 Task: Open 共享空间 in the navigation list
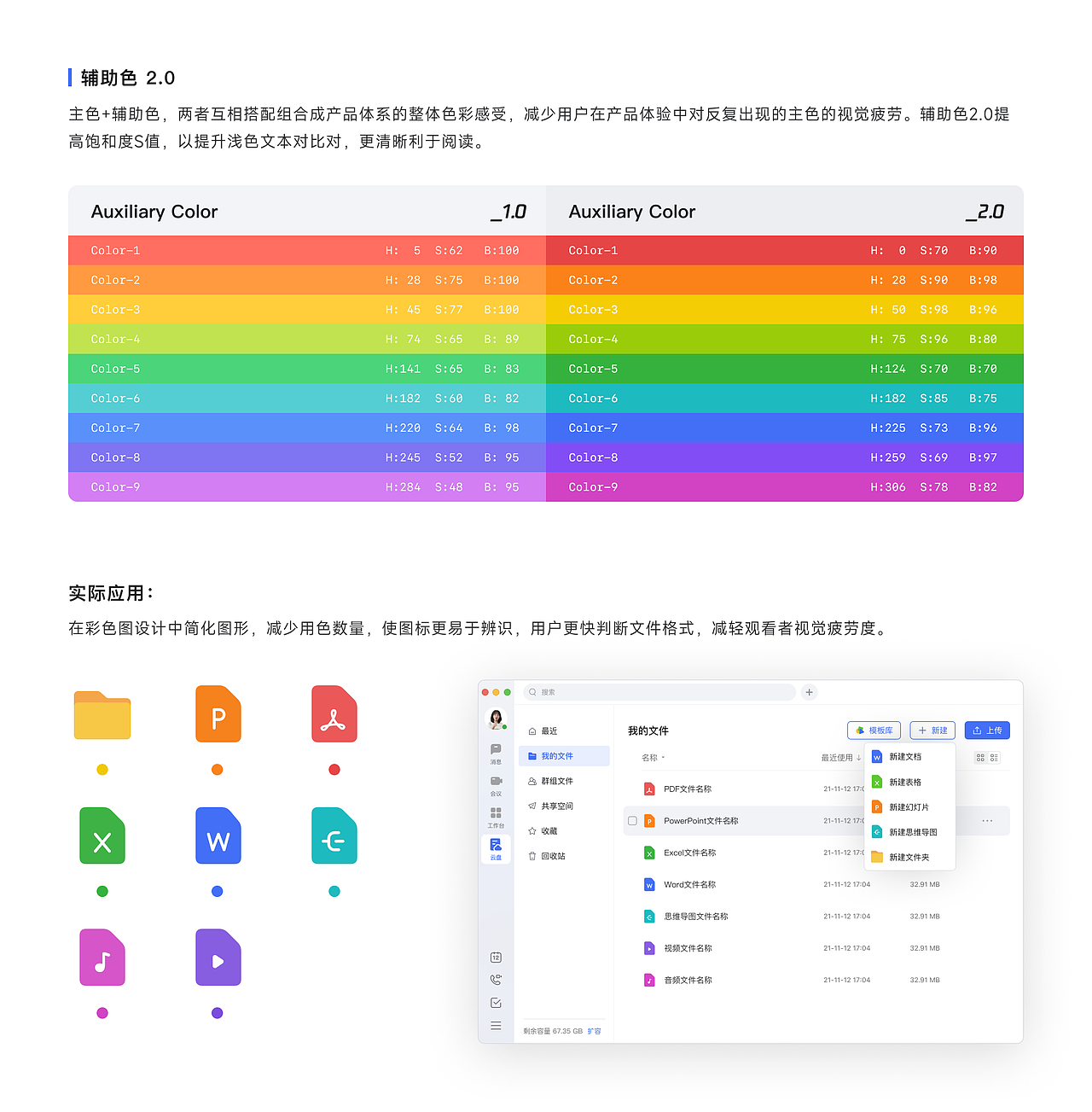(x=564, y=806)
